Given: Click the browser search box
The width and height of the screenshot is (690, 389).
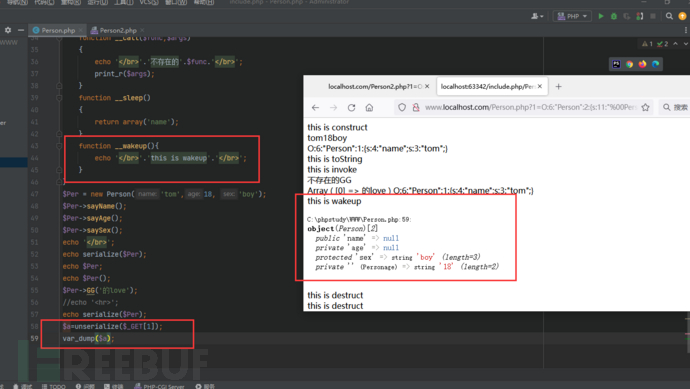Looking at the screenshot, I should [675, 107].
